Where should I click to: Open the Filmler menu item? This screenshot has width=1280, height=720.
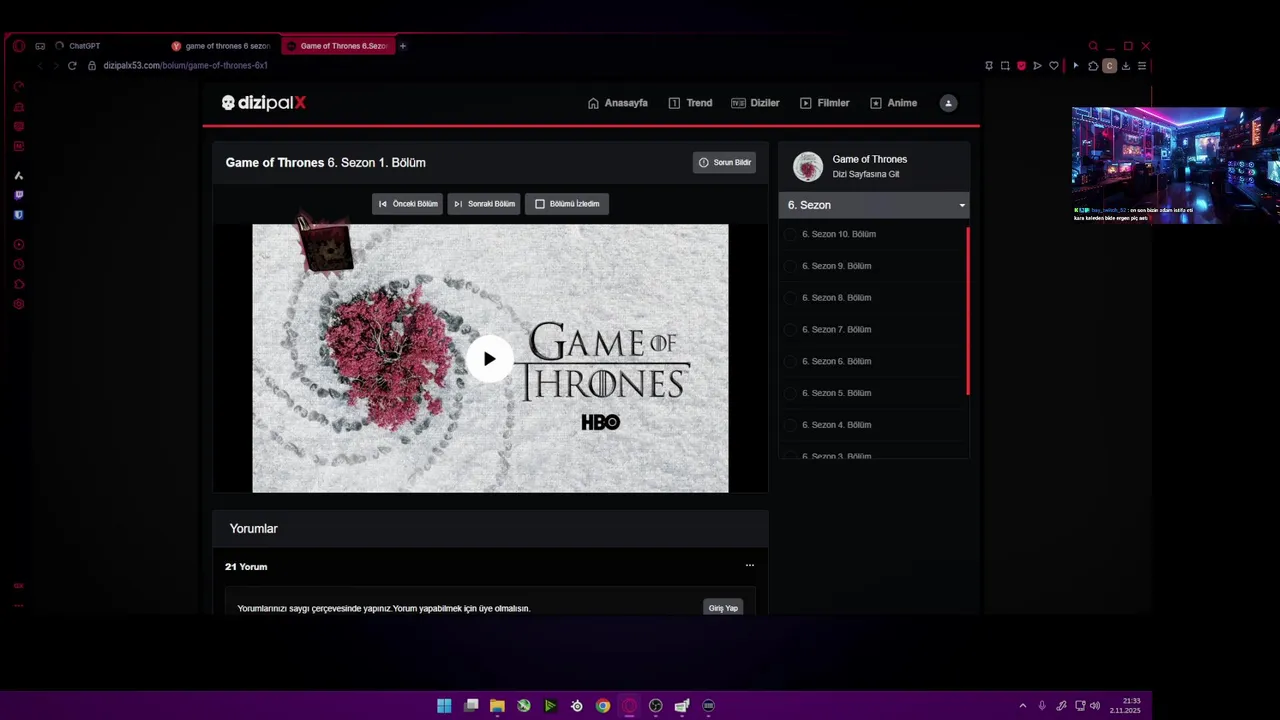click(824, 103)
